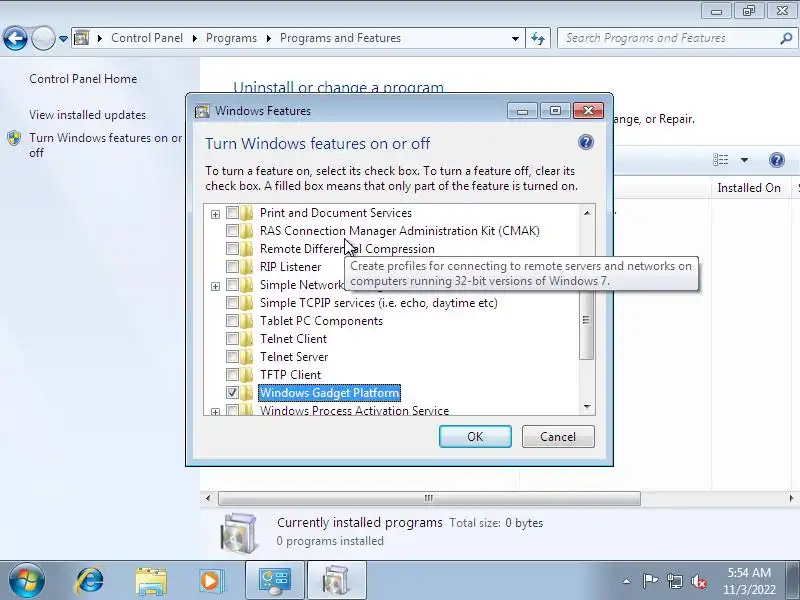This screenshot has width=800, height=600.
Task: Open View installed updates link
Action: [x=87, y=115]
